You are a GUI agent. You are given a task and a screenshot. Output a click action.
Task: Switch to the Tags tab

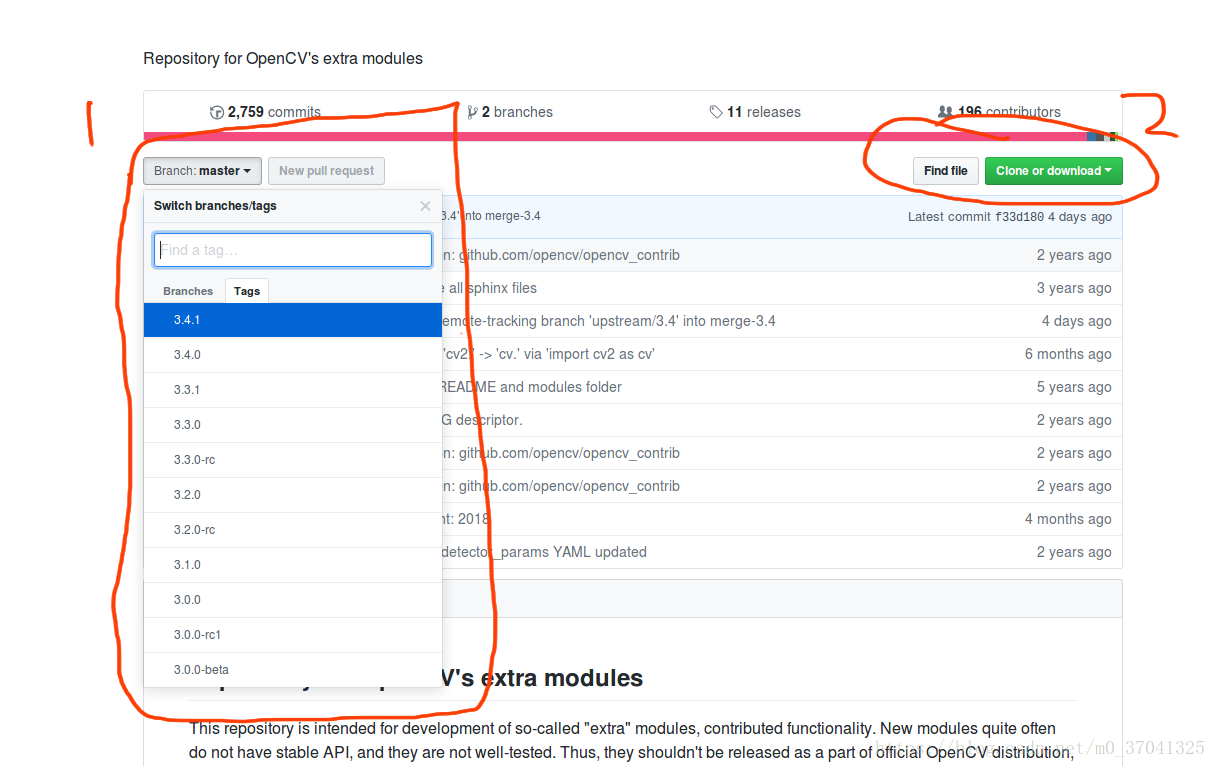[x=247, y=291]
